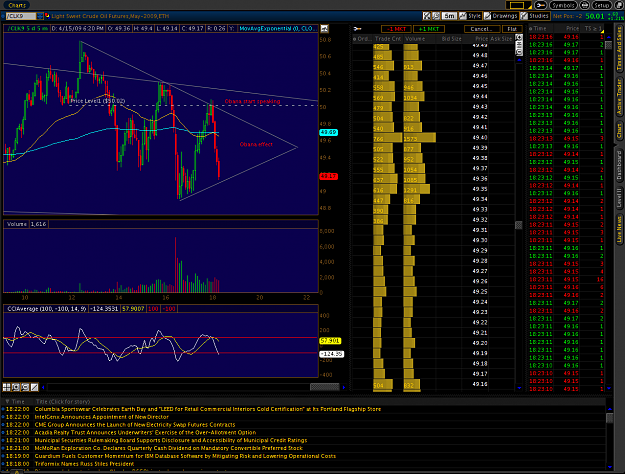Sort news by the Time column header
Screen dimensions: 625x474
[18, 401]
